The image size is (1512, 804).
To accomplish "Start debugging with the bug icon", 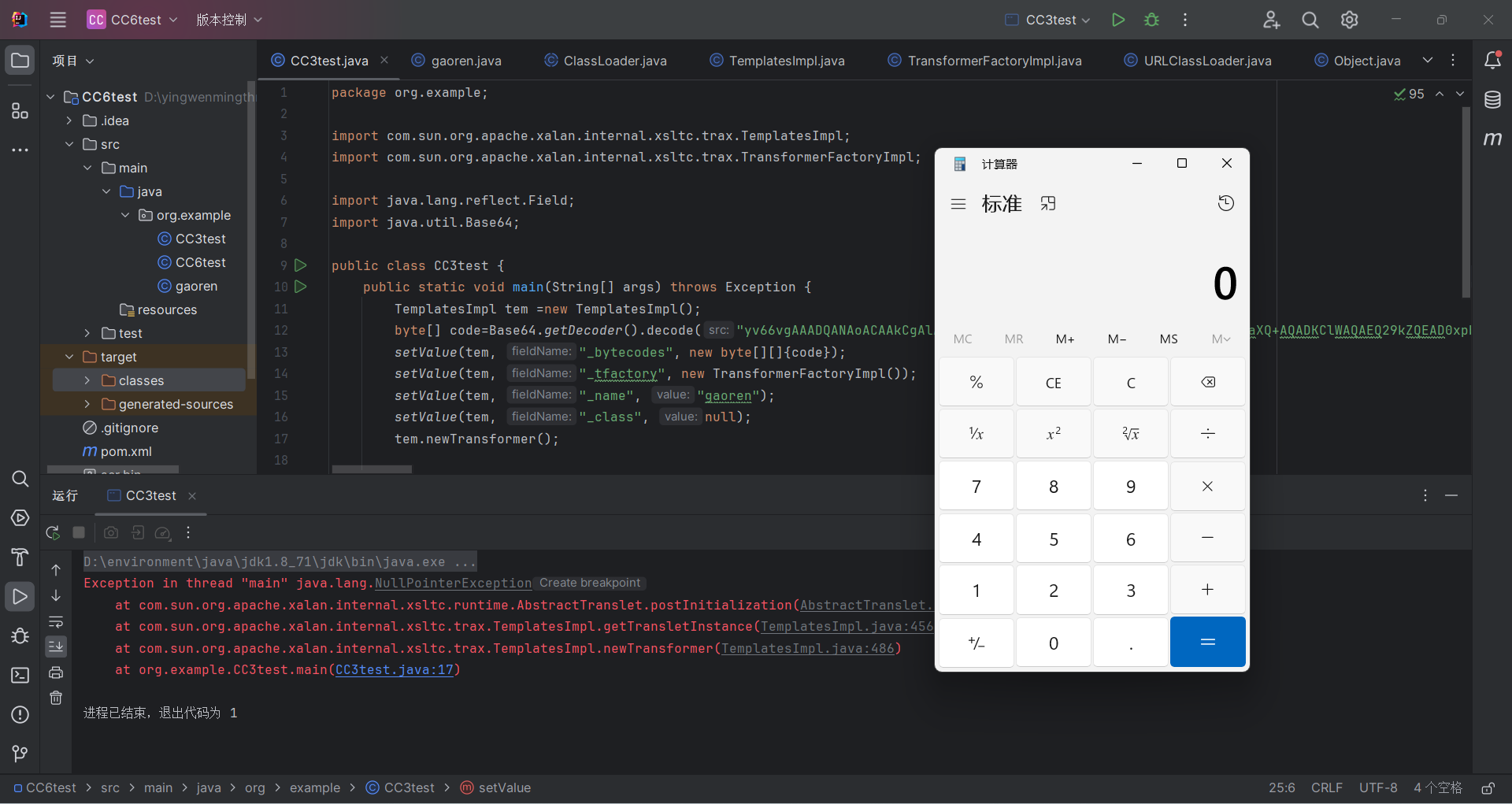I will click(x=1151, y=20).
